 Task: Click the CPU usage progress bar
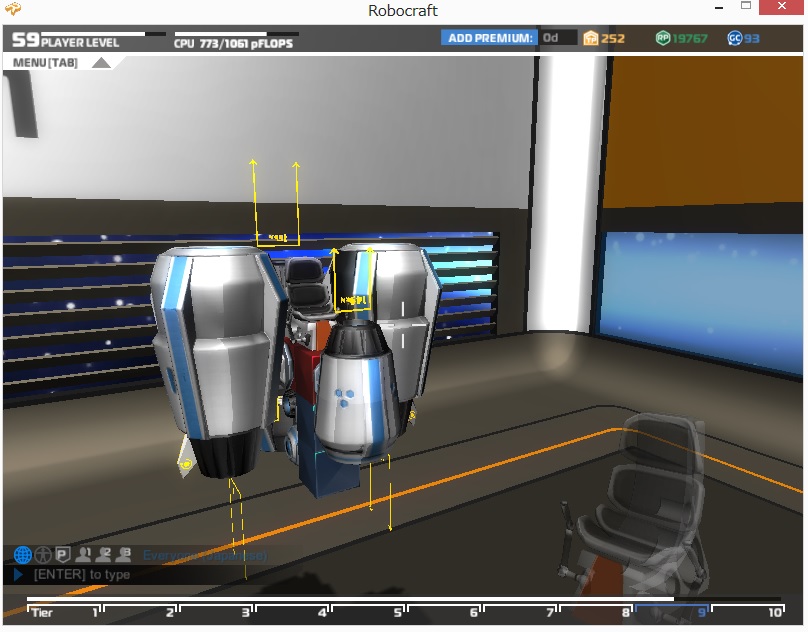[x=237, y=34]
